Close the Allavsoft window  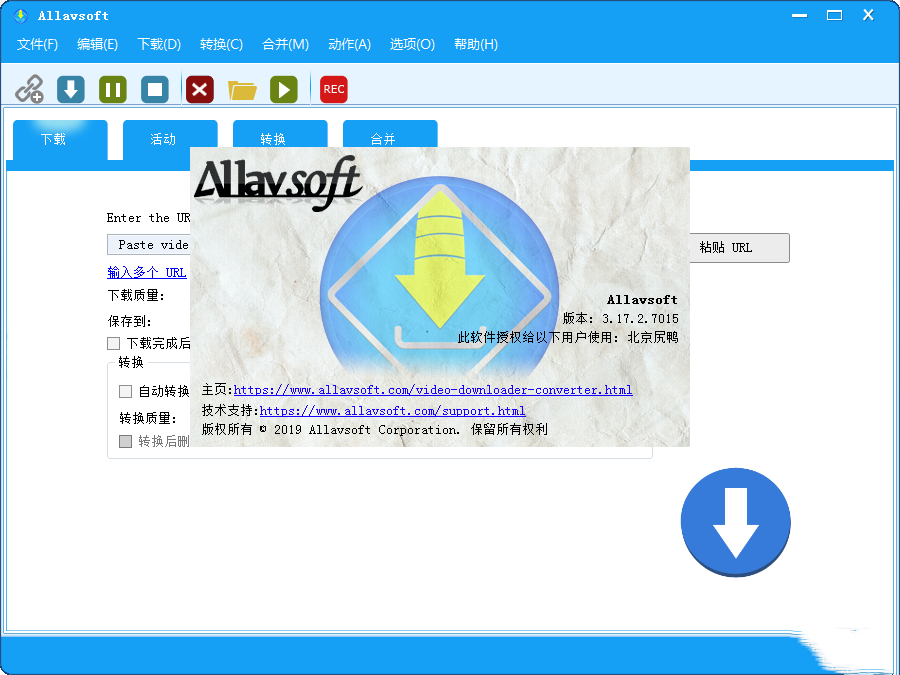point(868,15)
